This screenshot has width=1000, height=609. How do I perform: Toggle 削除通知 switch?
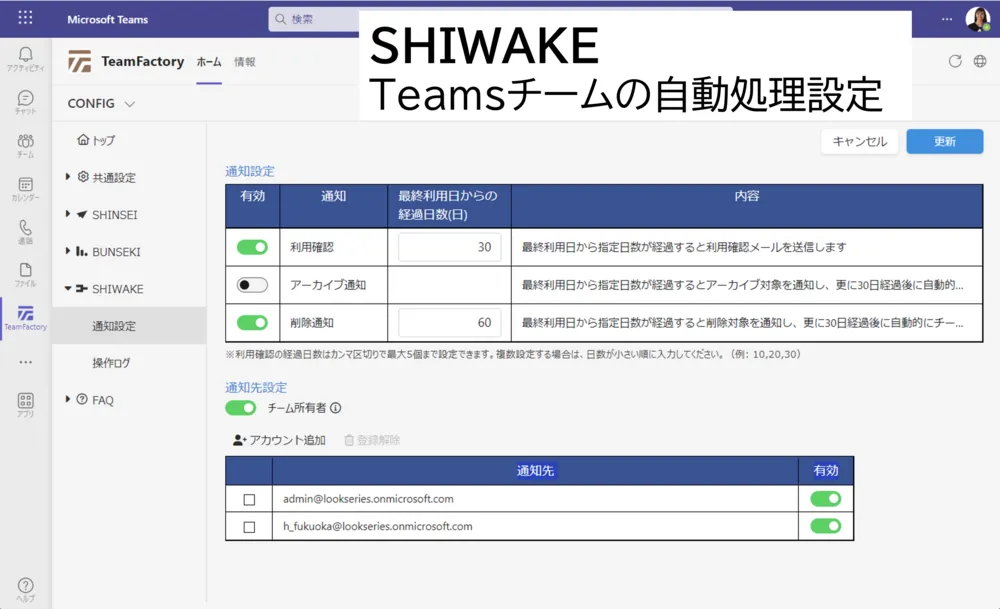click(x=252, y=323)
